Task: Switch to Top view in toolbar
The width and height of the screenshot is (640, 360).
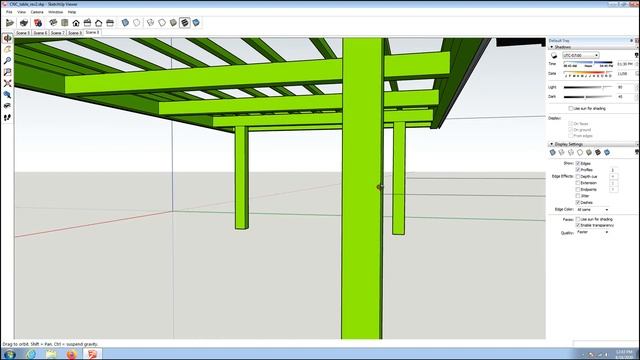Action: 64,23
